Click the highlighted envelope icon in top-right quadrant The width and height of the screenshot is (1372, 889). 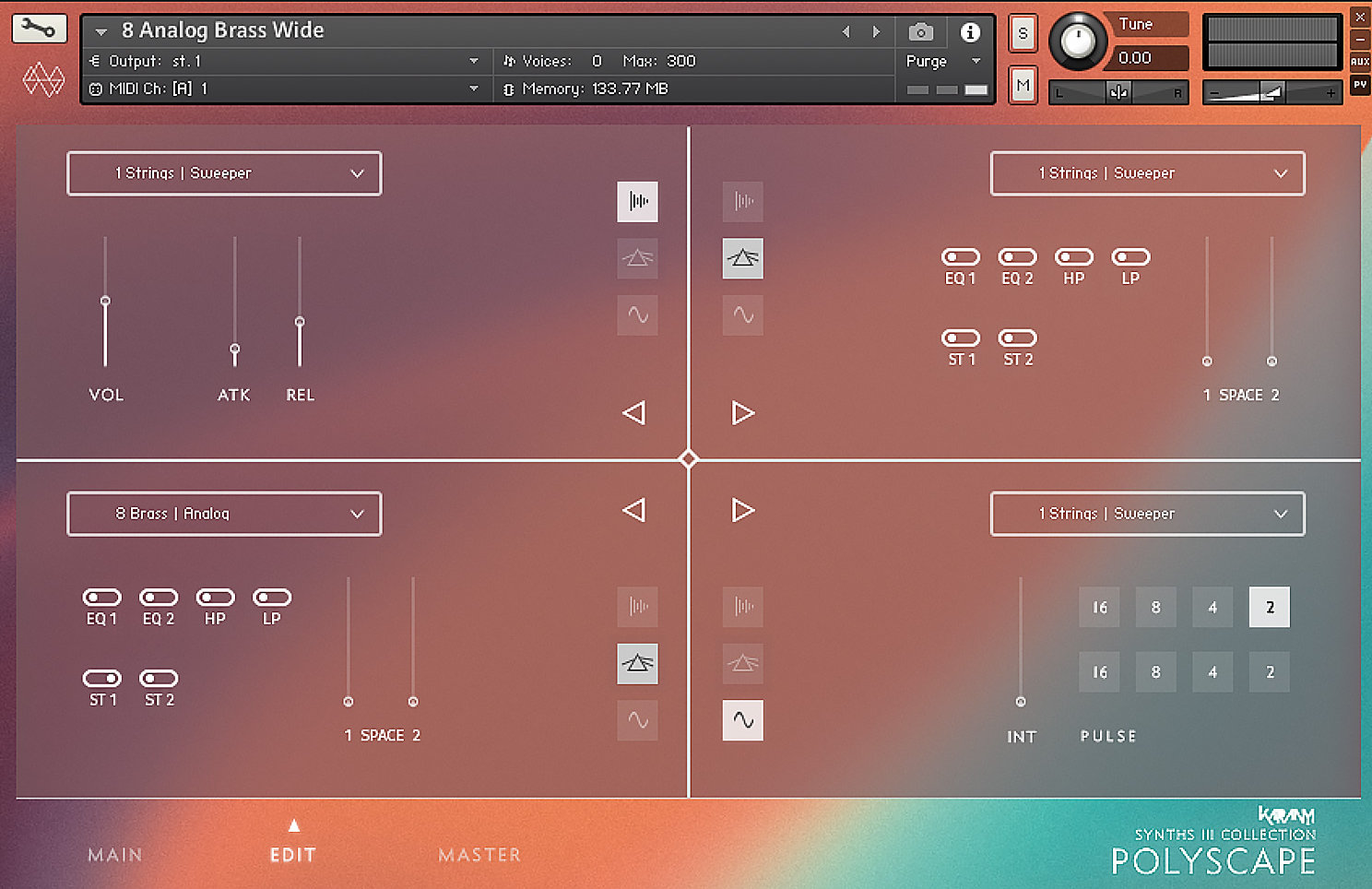point(742,258)
